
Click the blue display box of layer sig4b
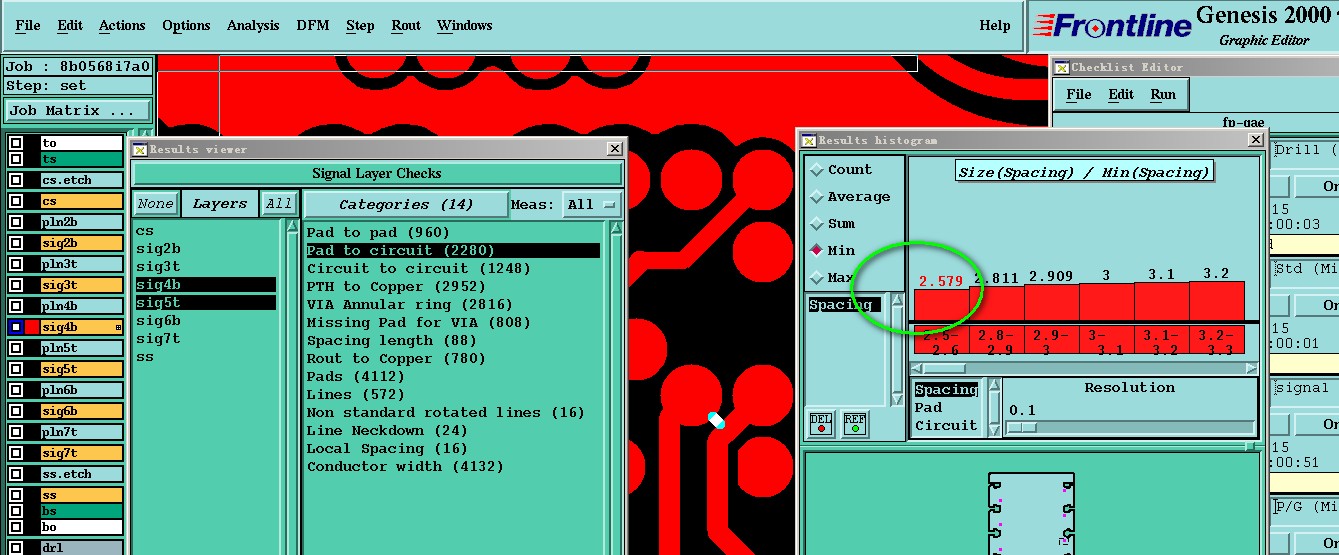pos(16,327)
